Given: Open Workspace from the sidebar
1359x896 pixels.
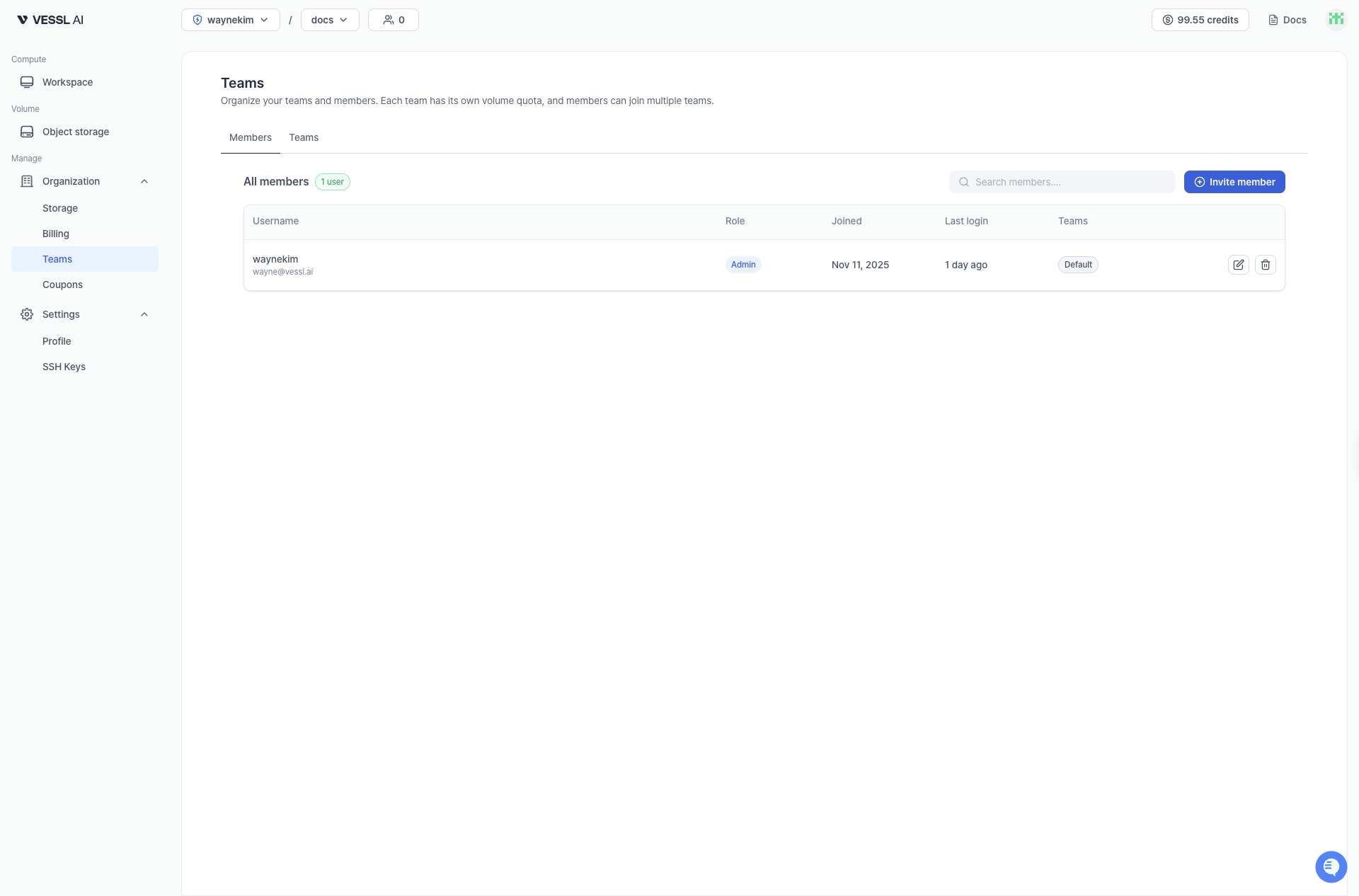Looking at the screenshot, I should point(67,82).
